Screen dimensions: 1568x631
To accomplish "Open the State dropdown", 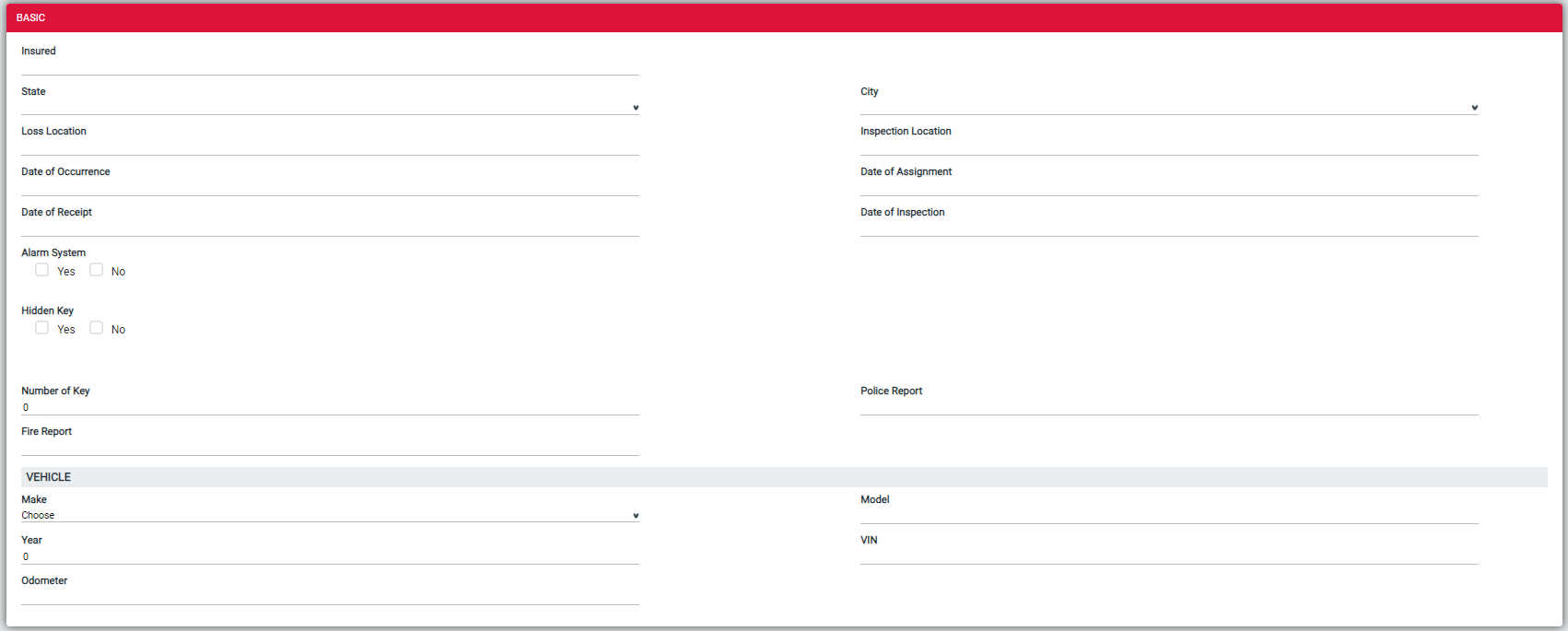I will (x=330, y=107).
